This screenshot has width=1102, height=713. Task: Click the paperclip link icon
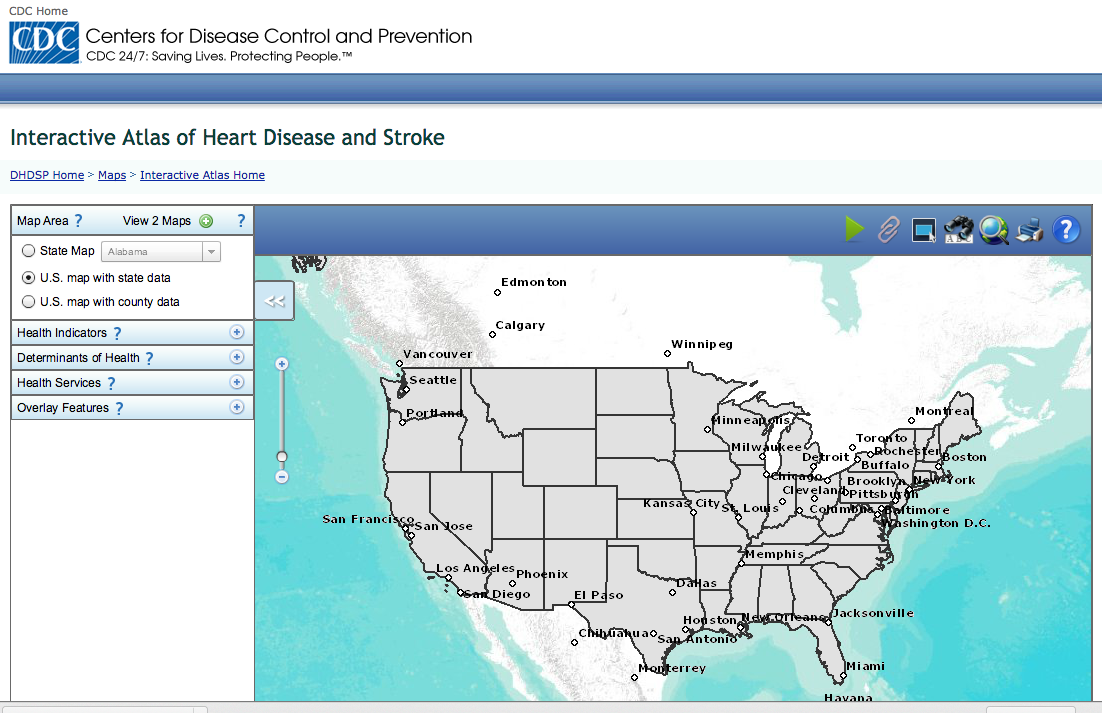pos(888,229)
